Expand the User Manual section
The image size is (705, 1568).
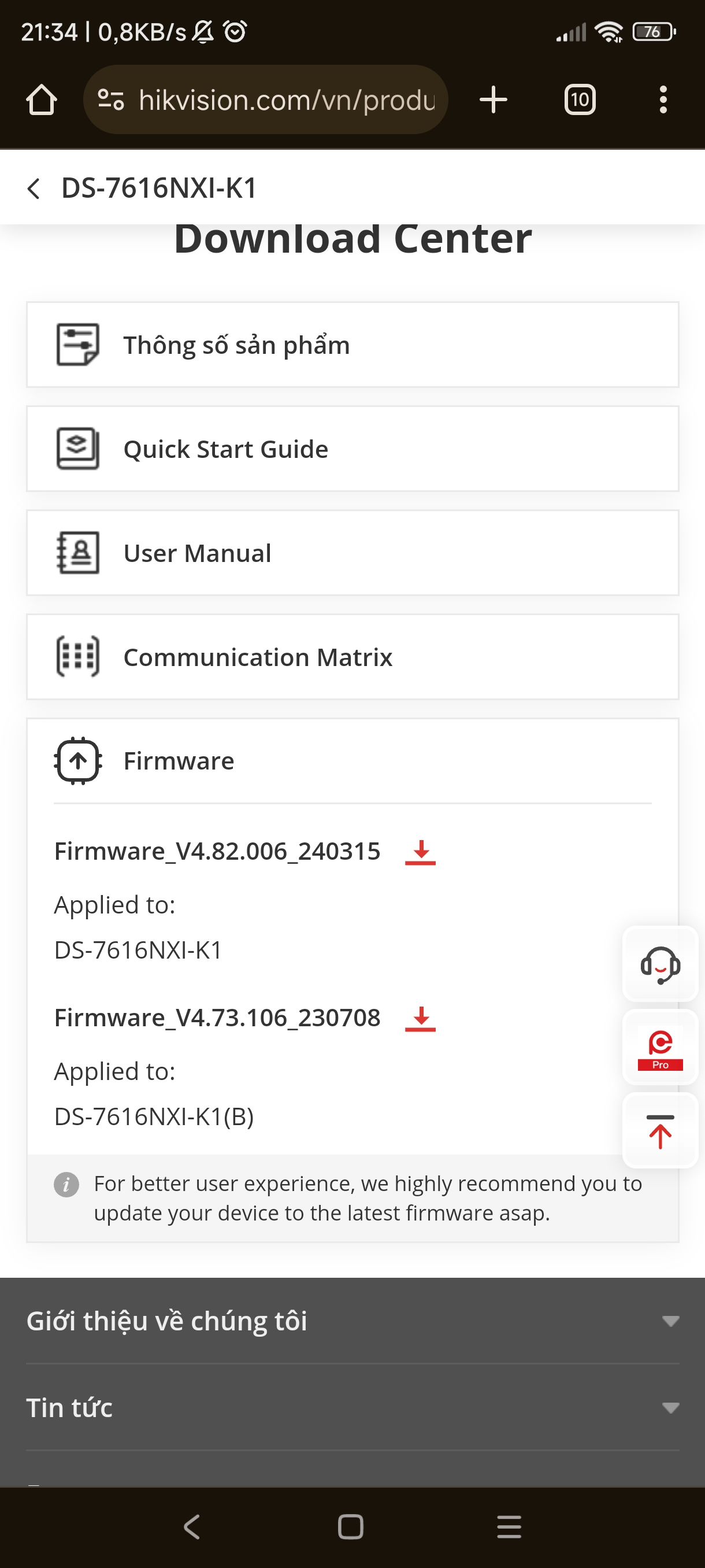point(352,553)
